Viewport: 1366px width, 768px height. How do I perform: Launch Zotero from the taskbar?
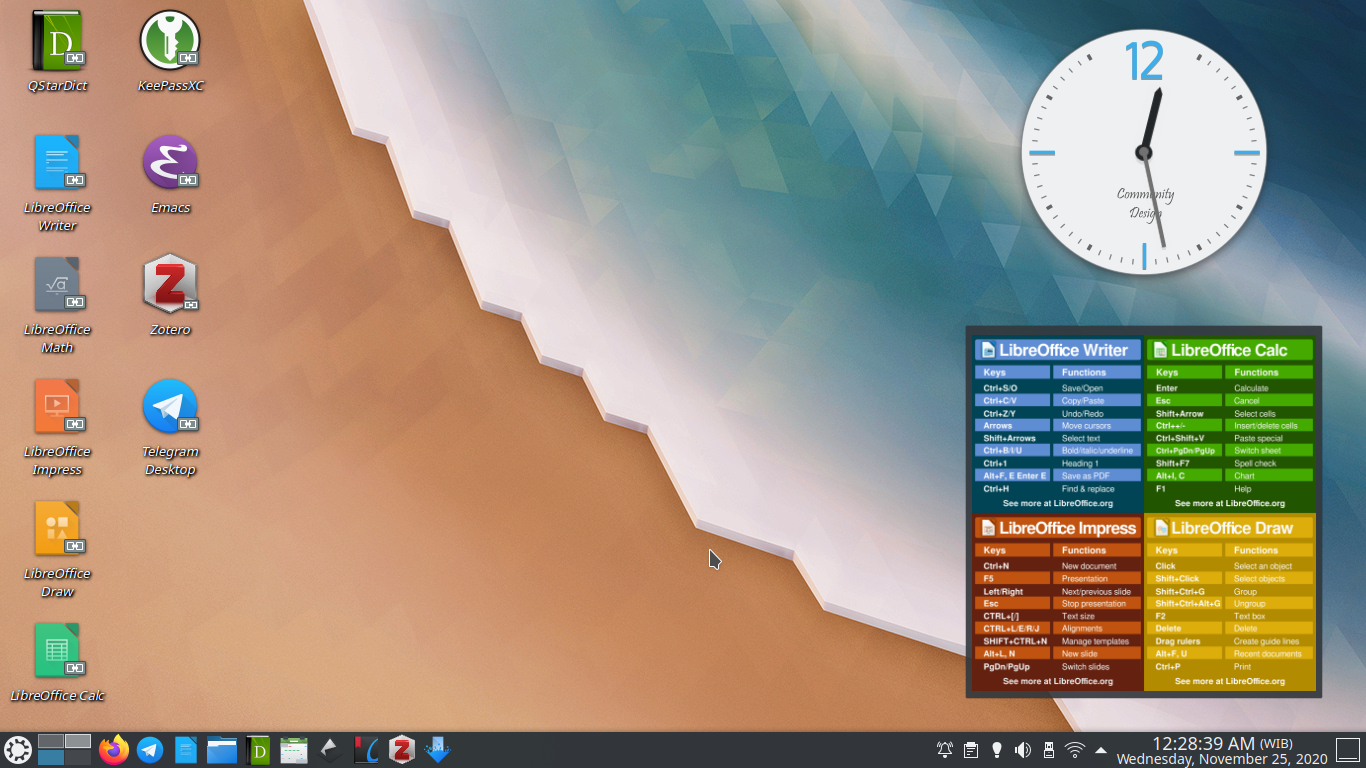point(402,750)
